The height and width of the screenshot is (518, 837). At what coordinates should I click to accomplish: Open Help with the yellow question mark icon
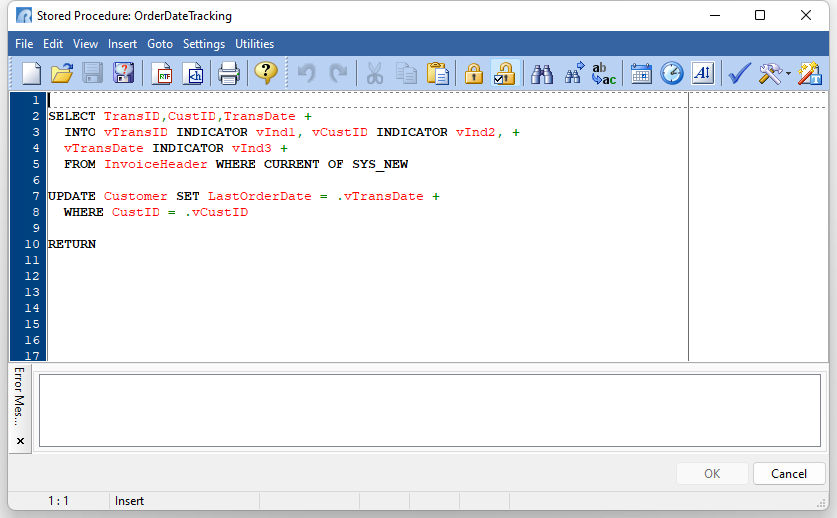(266, 73)
